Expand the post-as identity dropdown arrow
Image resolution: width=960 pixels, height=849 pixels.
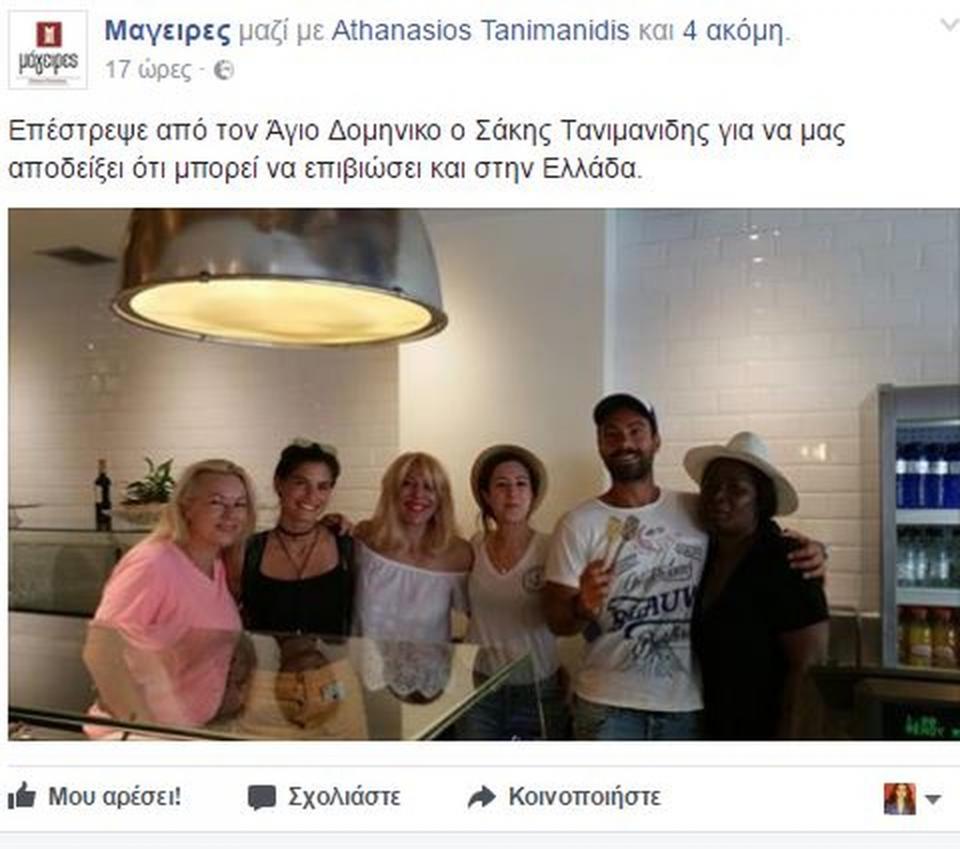[x=933, y=799]
